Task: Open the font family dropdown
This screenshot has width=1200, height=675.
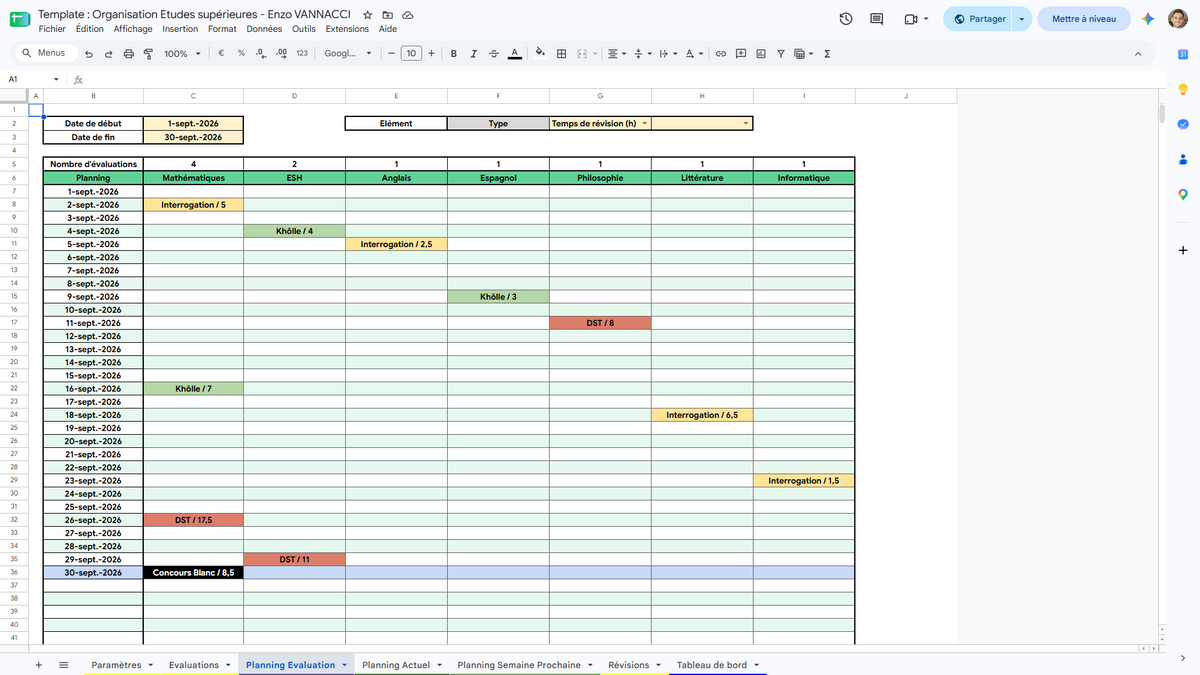Action: coord(348,54)
